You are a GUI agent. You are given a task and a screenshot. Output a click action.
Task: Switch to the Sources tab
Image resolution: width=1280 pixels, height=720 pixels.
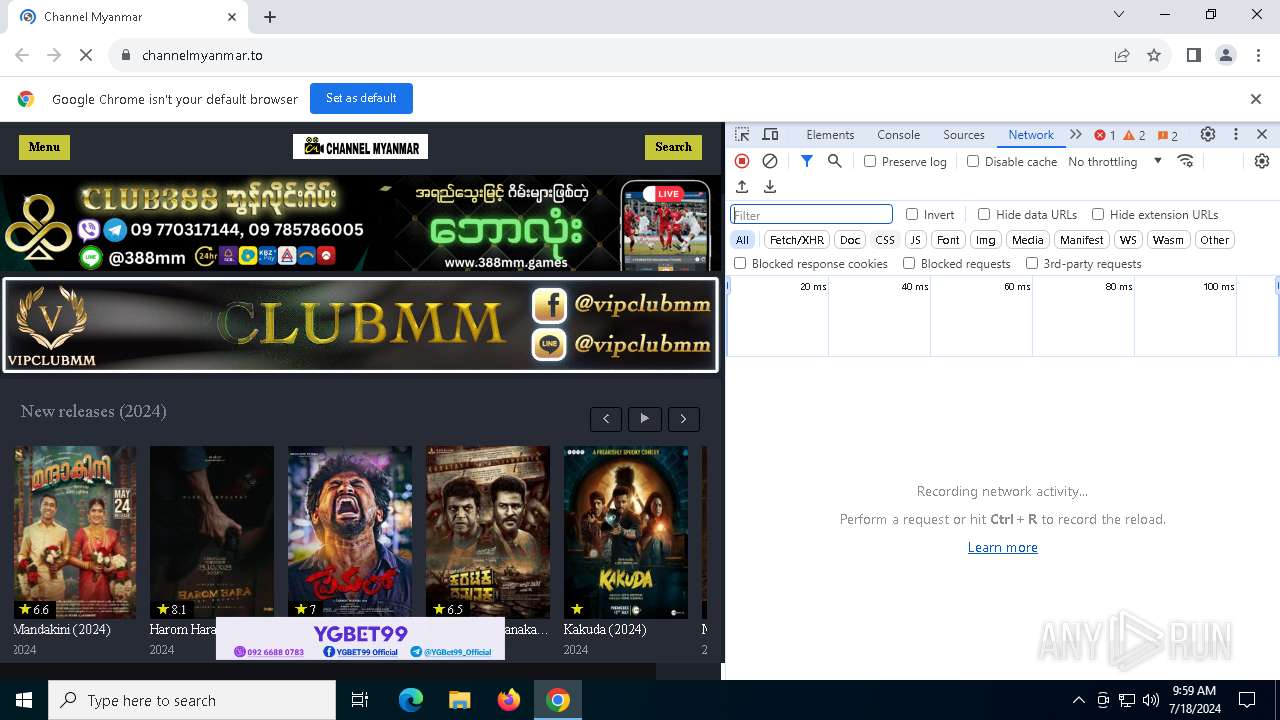click(x=964, y=135)
